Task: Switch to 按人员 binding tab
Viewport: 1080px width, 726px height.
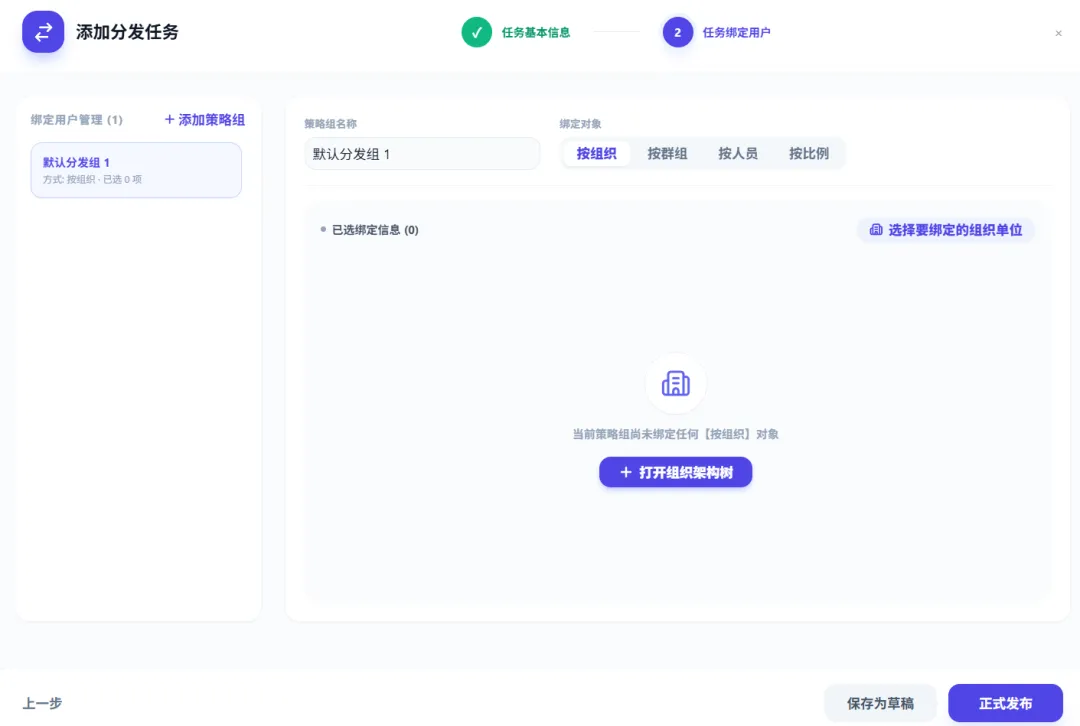Action: 738,154
